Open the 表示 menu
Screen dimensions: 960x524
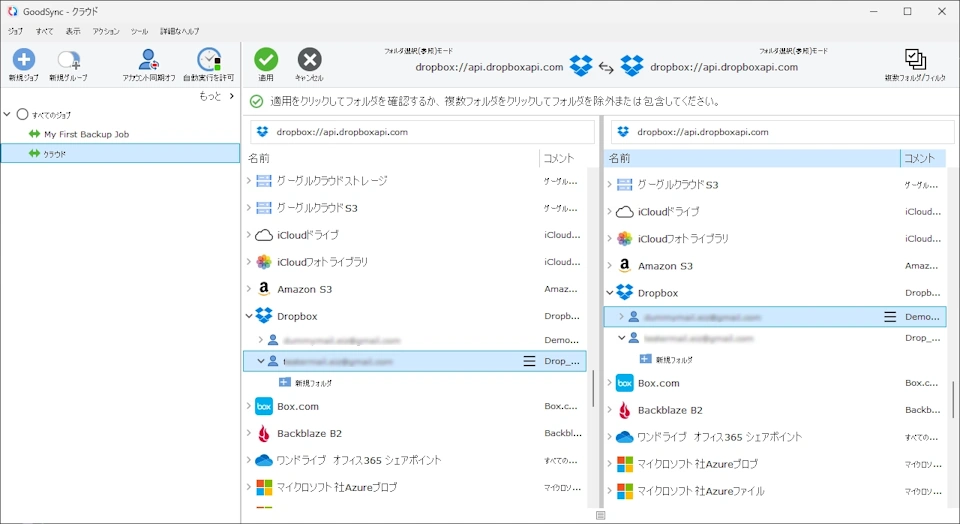pos(73,31)
